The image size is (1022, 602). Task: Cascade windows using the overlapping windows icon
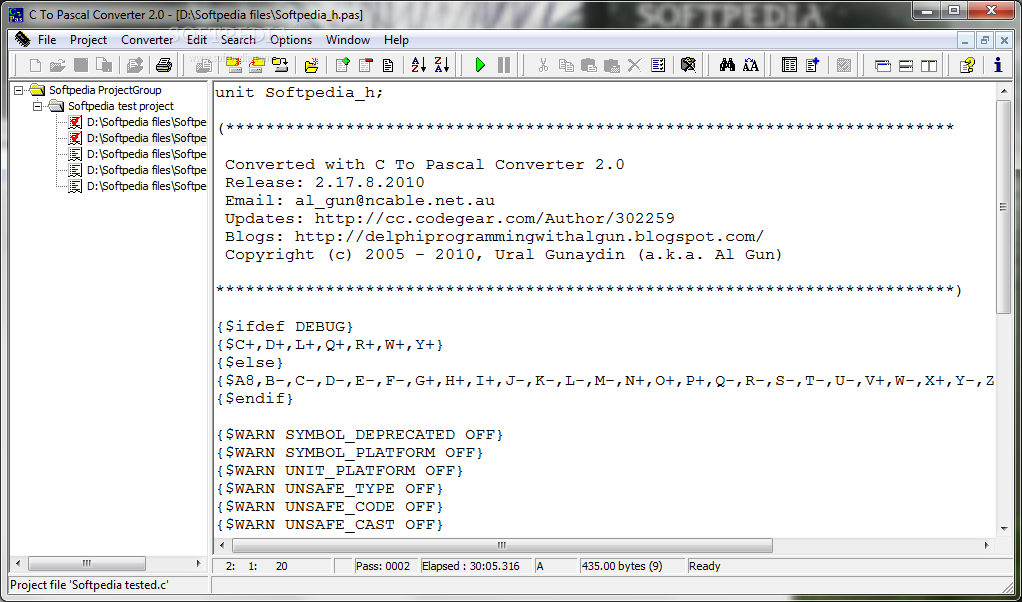[883, 64]
